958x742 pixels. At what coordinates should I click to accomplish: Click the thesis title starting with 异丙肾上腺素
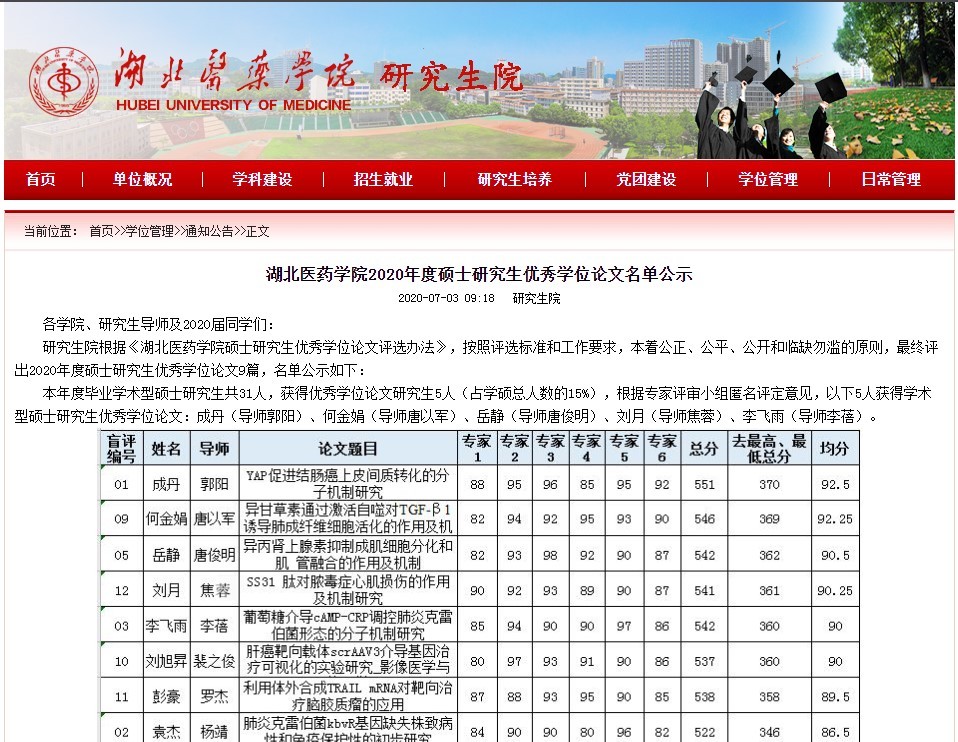point(348,554)
